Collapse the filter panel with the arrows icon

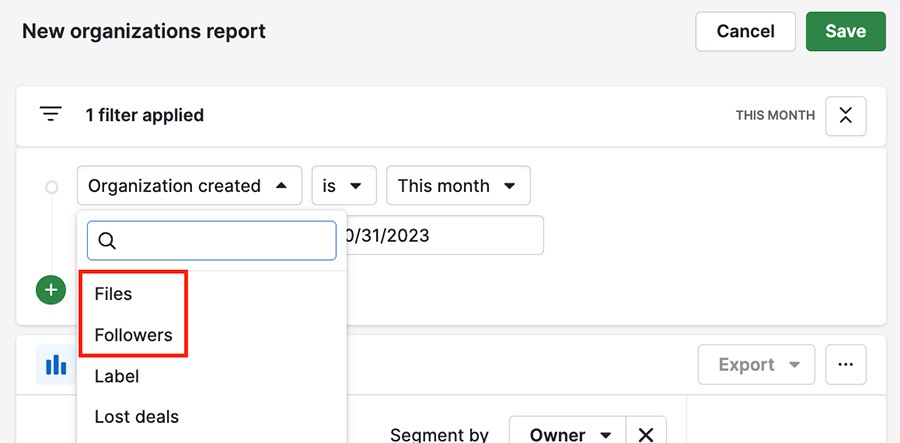pos(845,116)
